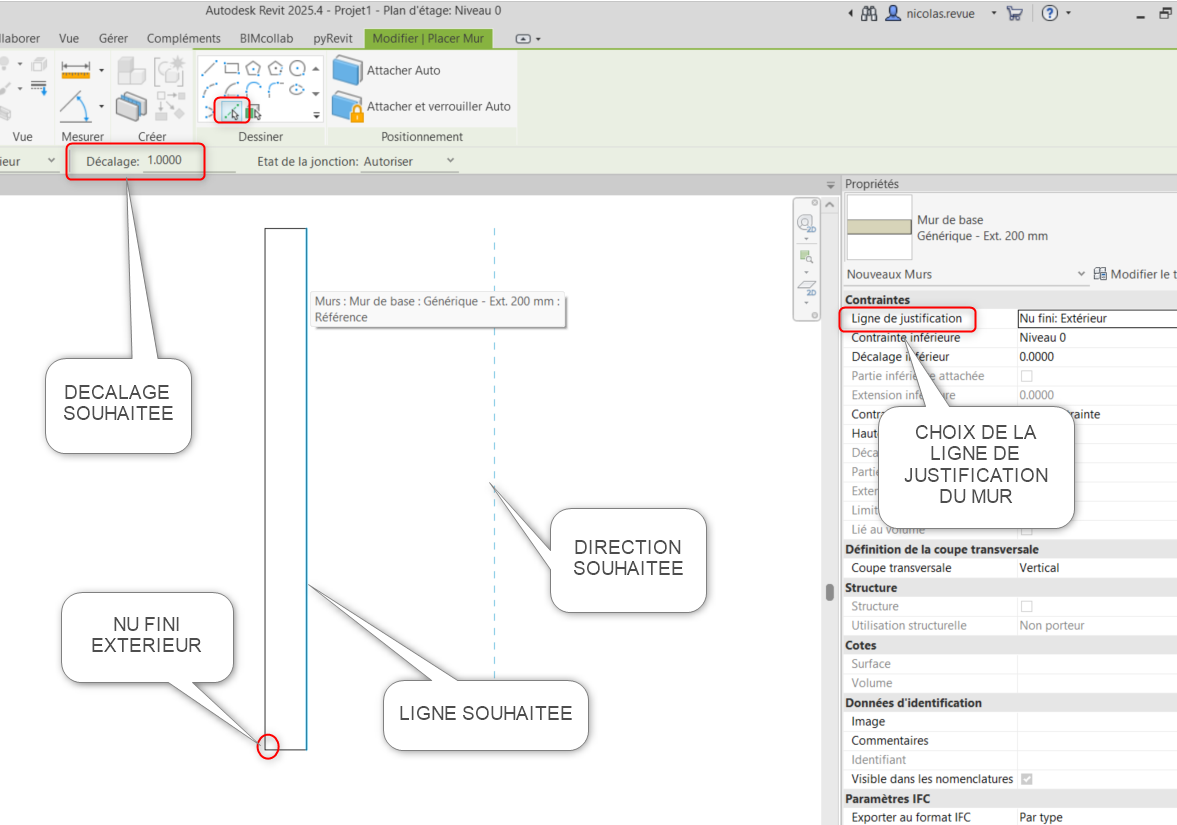The height and width of the screenshot is (825, 1177).
Task: Select the Rectangle tool in Dessiner panel
Action: tap(232, 68)
